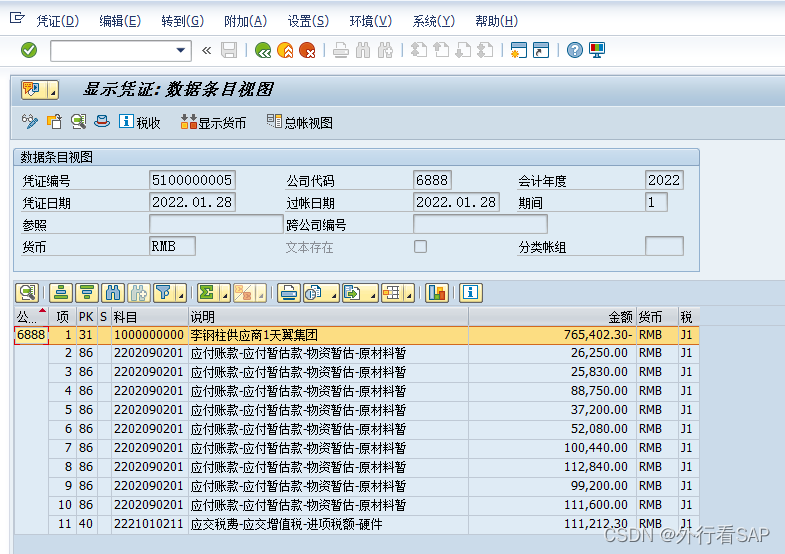Click the Create New Session icon
The width and height of the screenshot is (785, 554).
[518, 50]
